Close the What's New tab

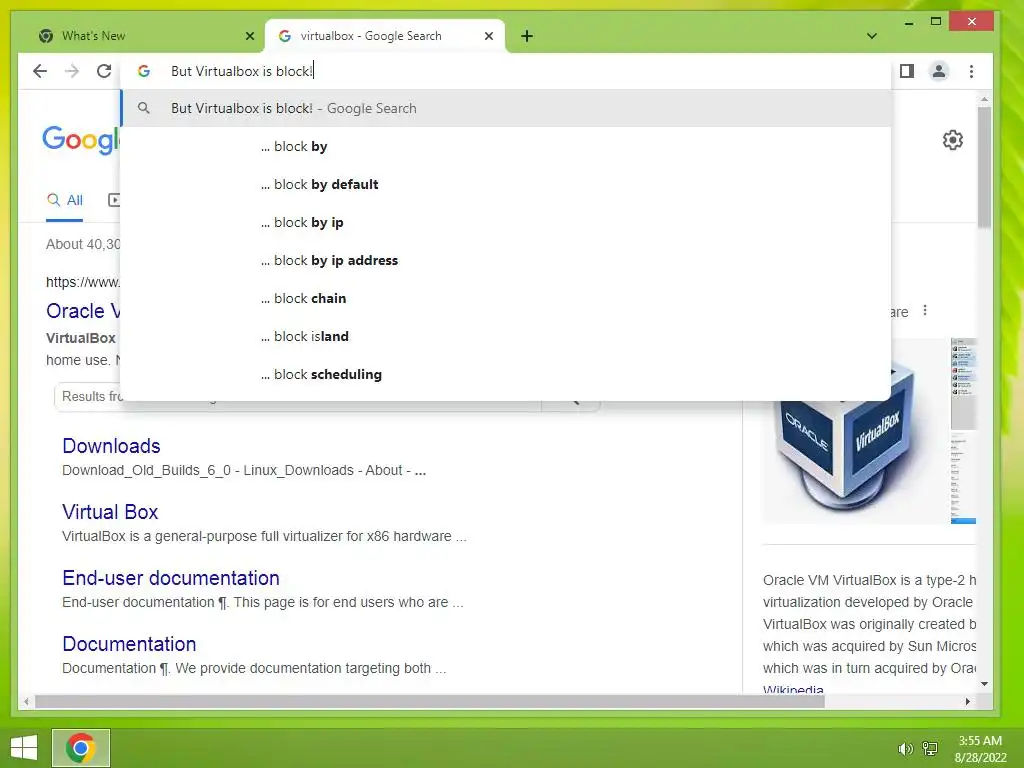(x=249, y=36)
